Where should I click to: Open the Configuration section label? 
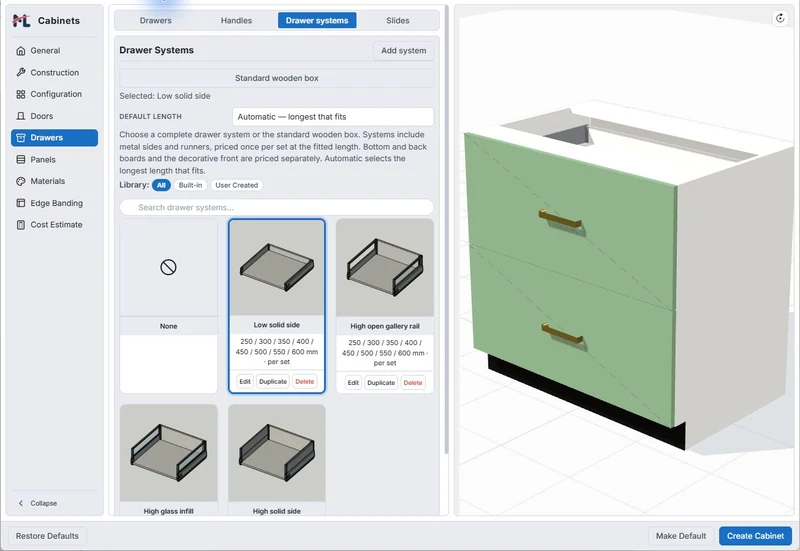[x=56, y=94]
